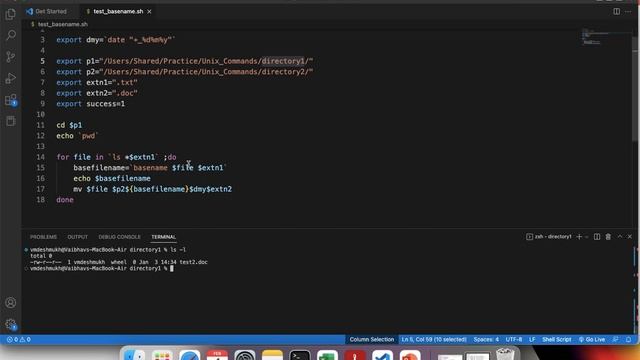The width and height of the screenshot is (640, 360).
Task: Change language mode Shell Script
Action: 556,340
